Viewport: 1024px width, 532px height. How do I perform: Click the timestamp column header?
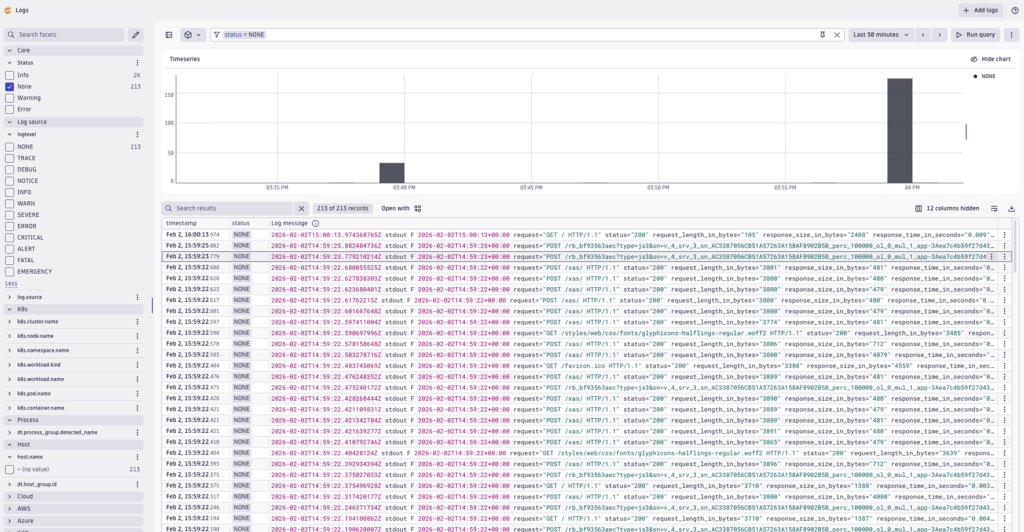click(181, 223)
